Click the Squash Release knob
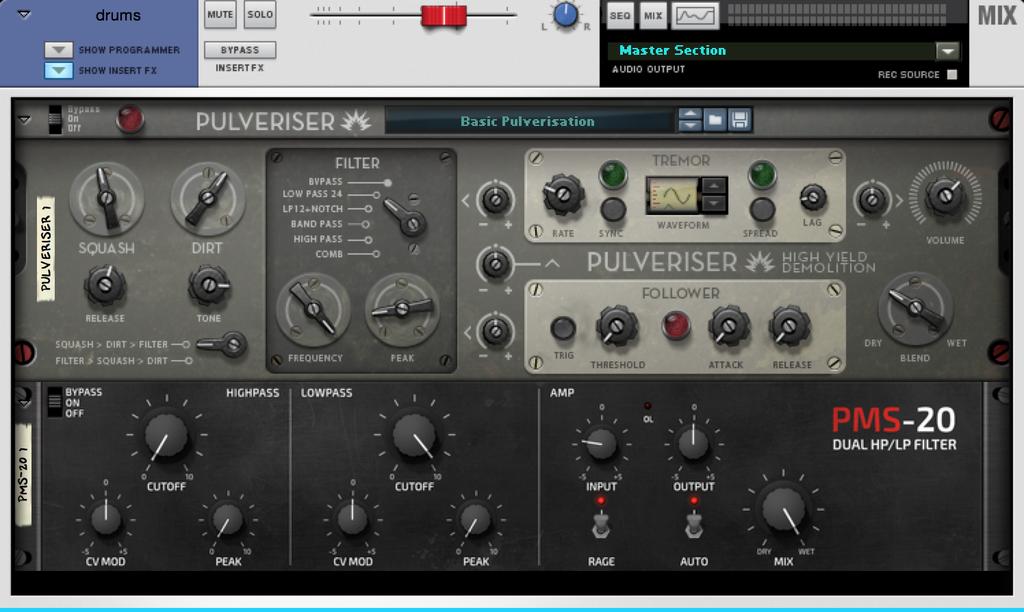1024x612 pixels. (104, 285)
